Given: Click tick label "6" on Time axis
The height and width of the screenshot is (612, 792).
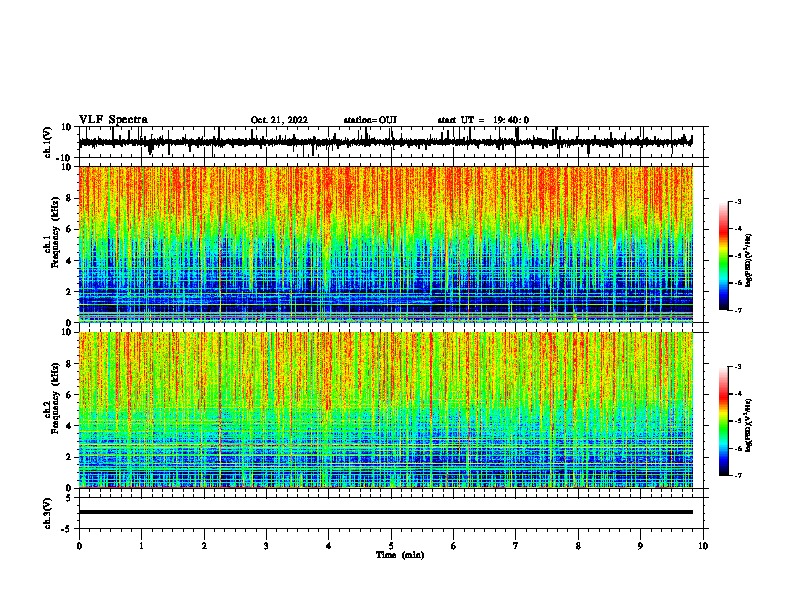Looking at the screenshot, I should click(x=454, y=546).
